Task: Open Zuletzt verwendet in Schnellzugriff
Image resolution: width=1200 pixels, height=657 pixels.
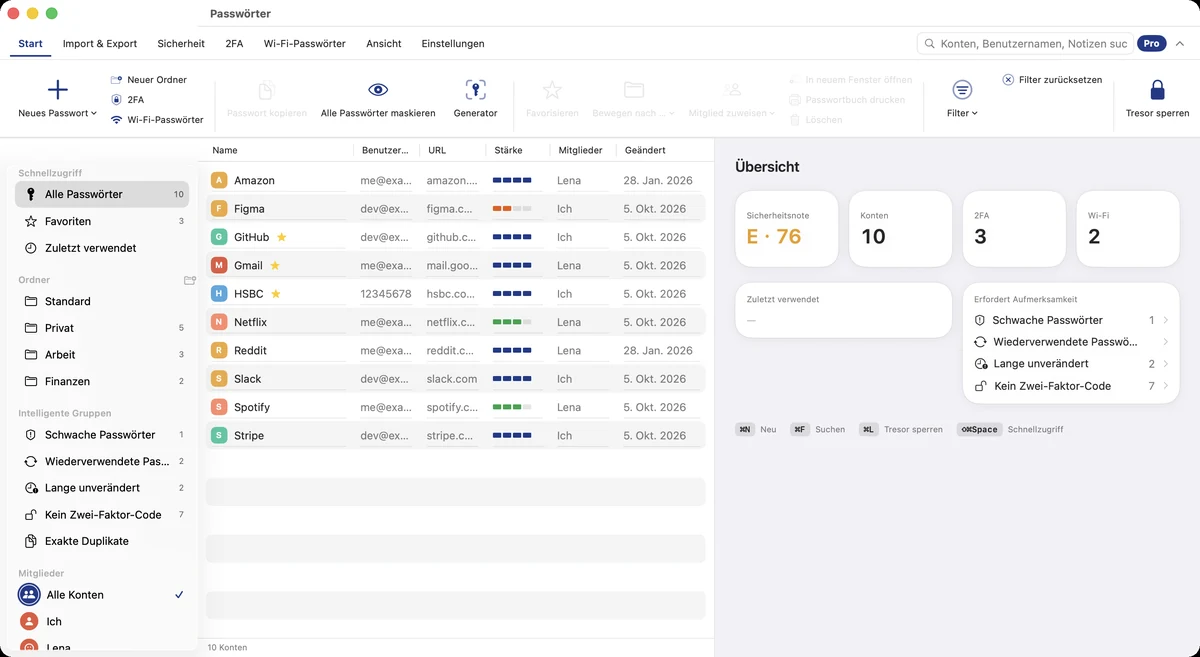Action: [102, 248]
